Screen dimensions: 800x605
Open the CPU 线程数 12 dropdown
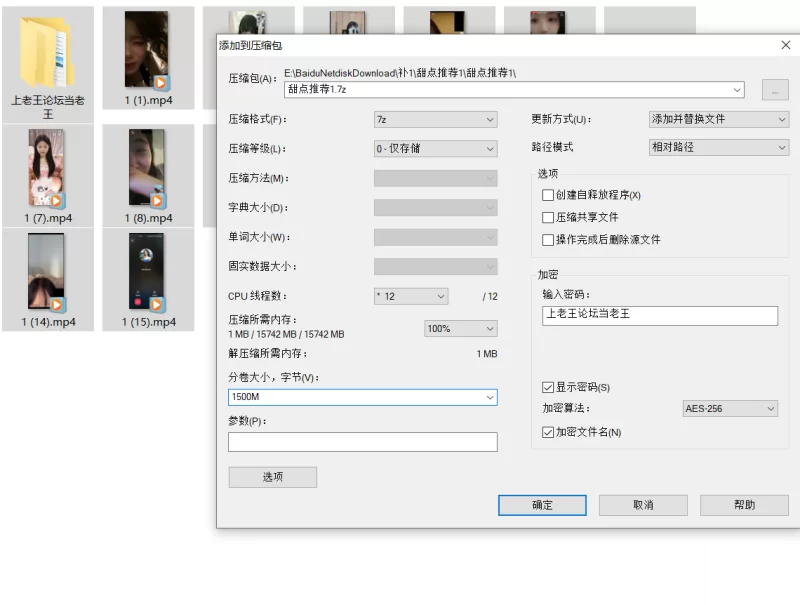coord(411,296)
